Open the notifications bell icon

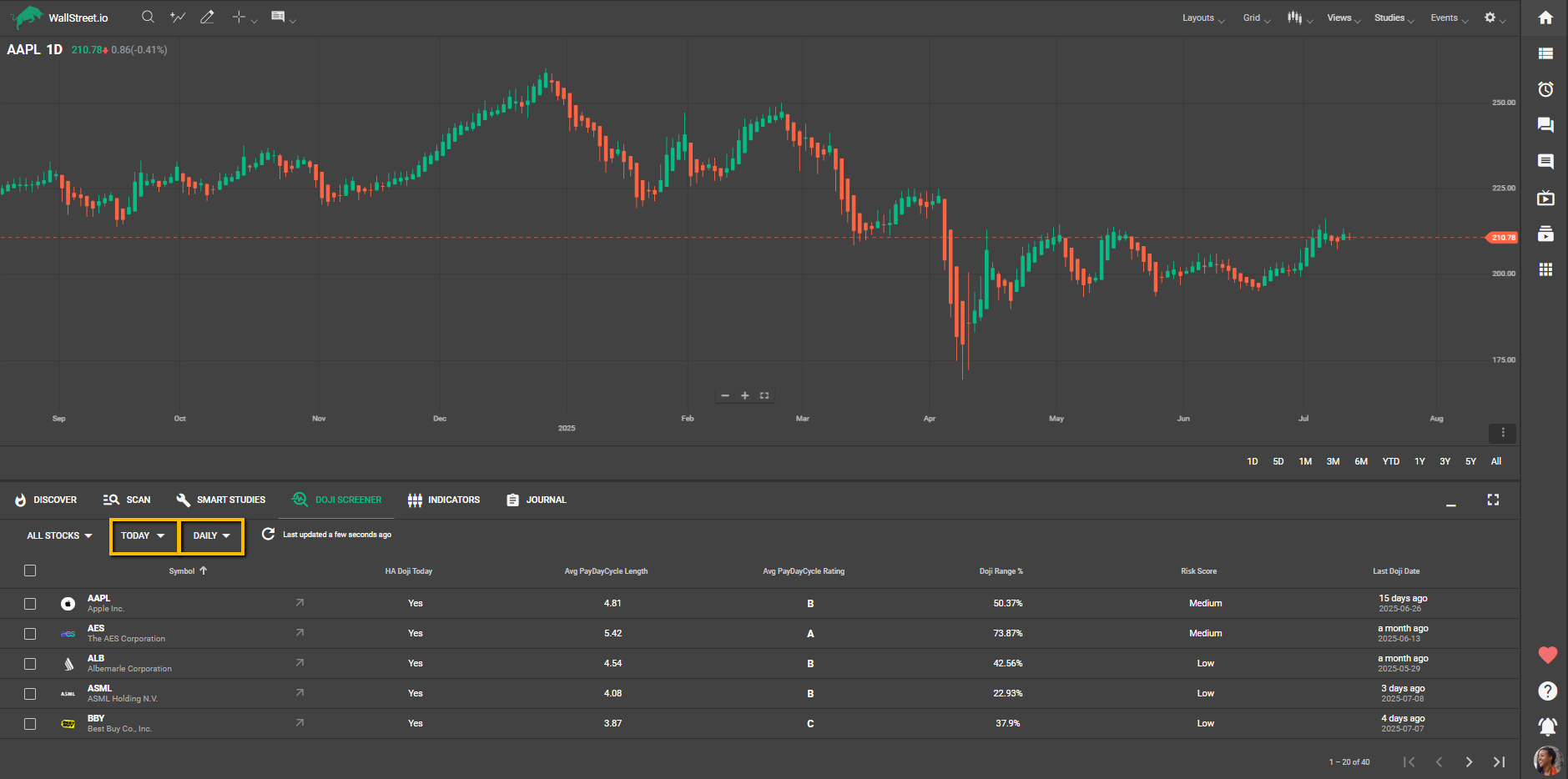click(1547, 726)
